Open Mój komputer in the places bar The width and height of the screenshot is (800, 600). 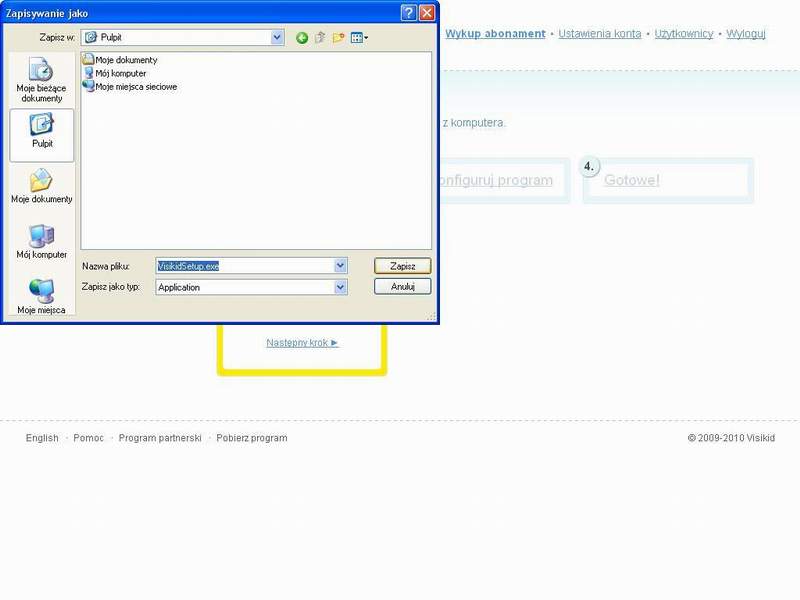(x=42, y=242)
